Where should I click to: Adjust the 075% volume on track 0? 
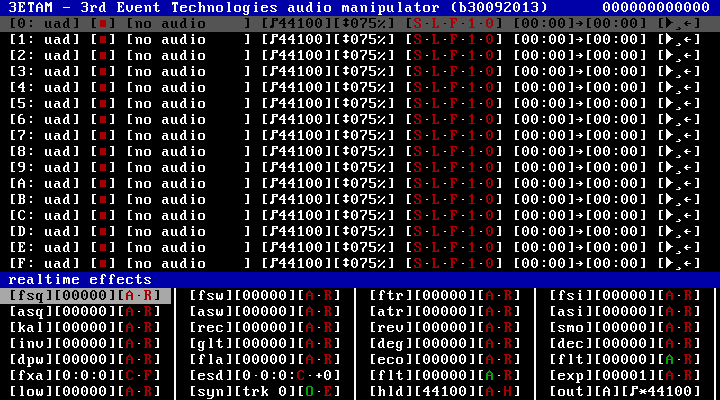click(x=364, y=23)
